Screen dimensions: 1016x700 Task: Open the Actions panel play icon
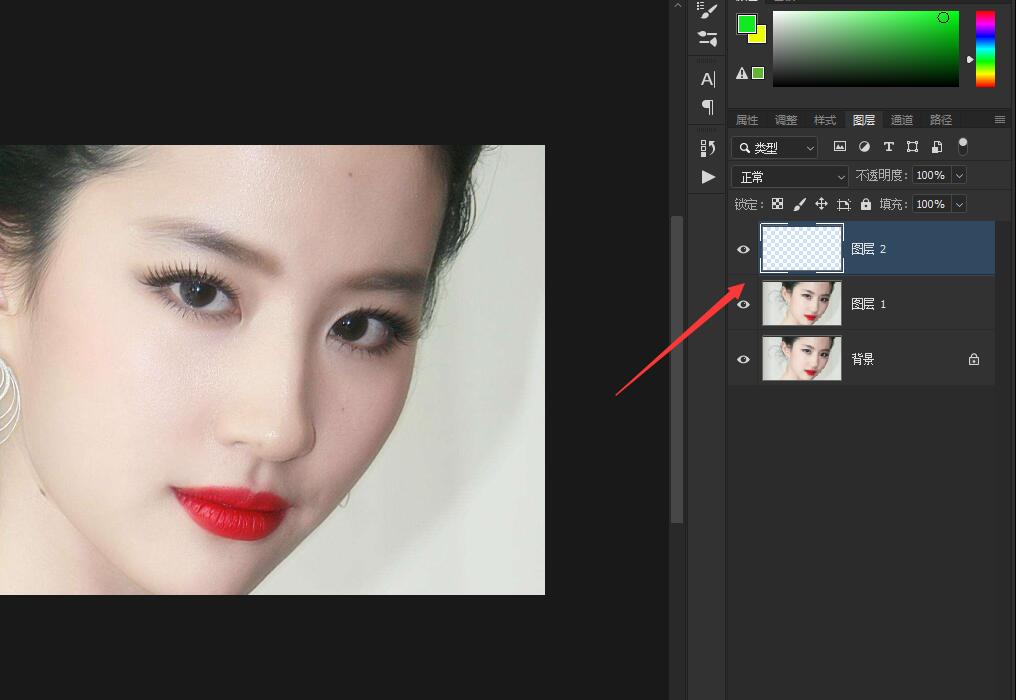pos(707,177)
